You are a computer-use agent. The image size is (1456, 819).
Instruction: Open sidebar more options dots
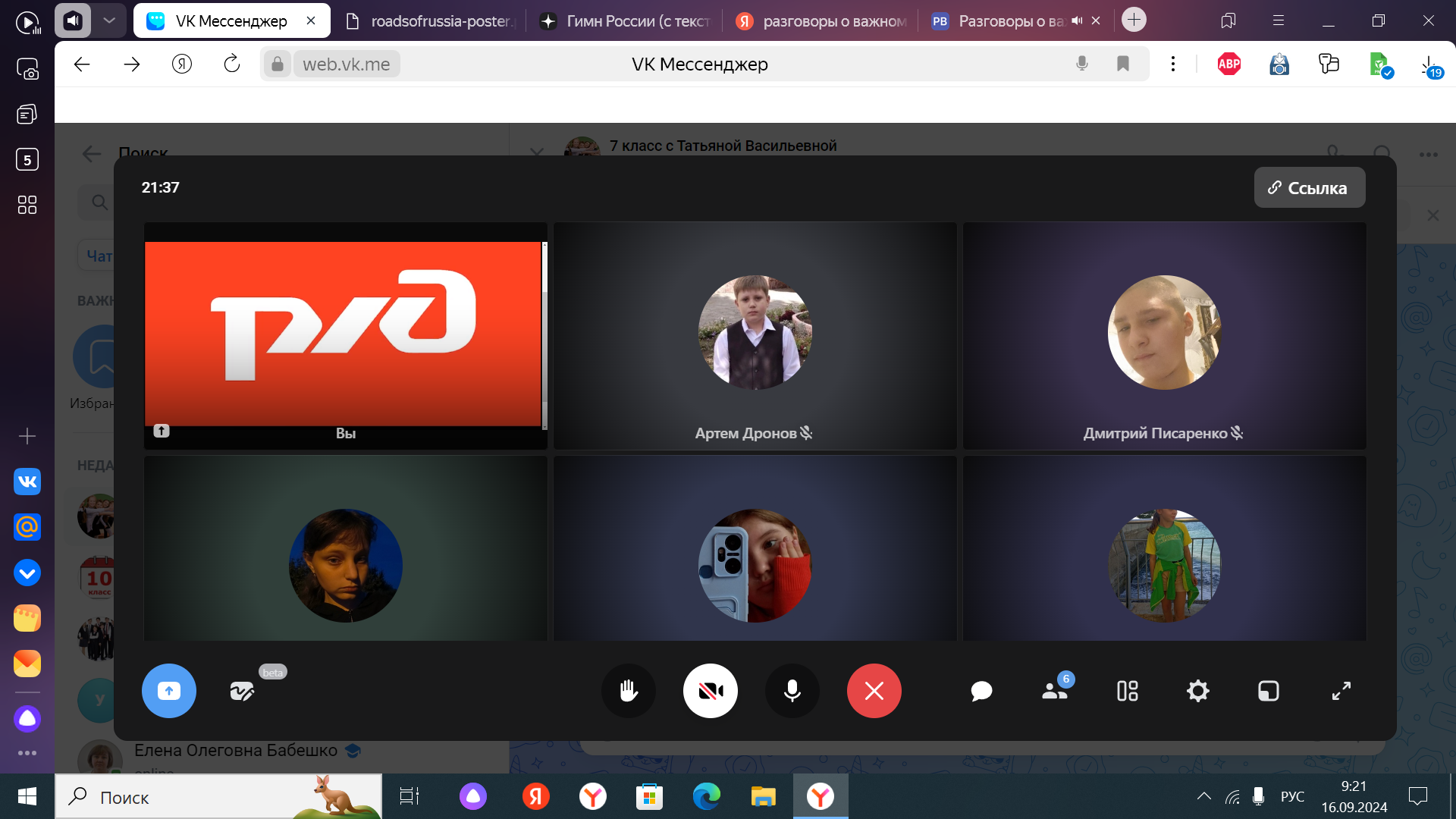point(27,753)
